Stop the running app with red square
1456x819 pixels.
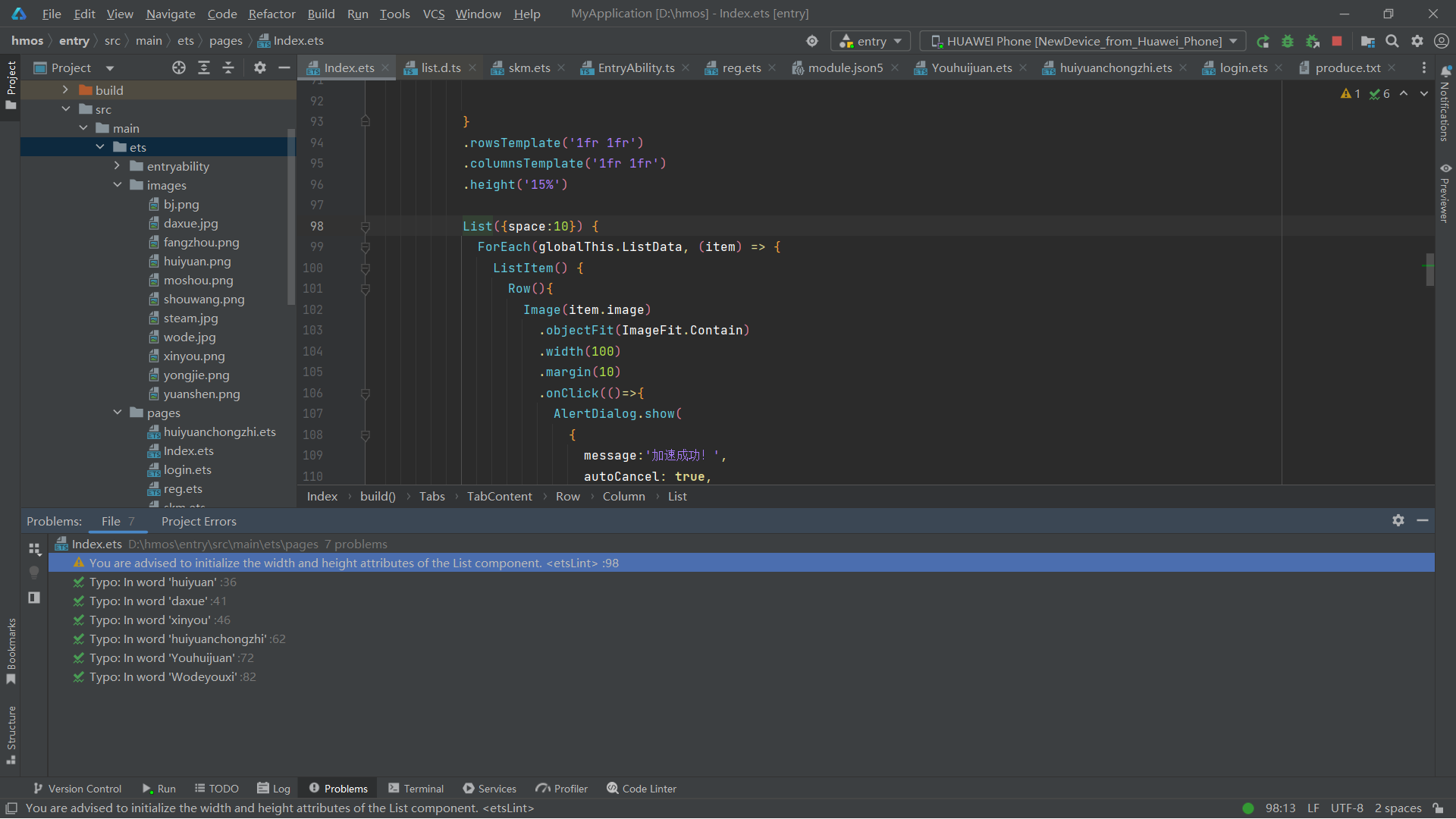point(1337,41)
